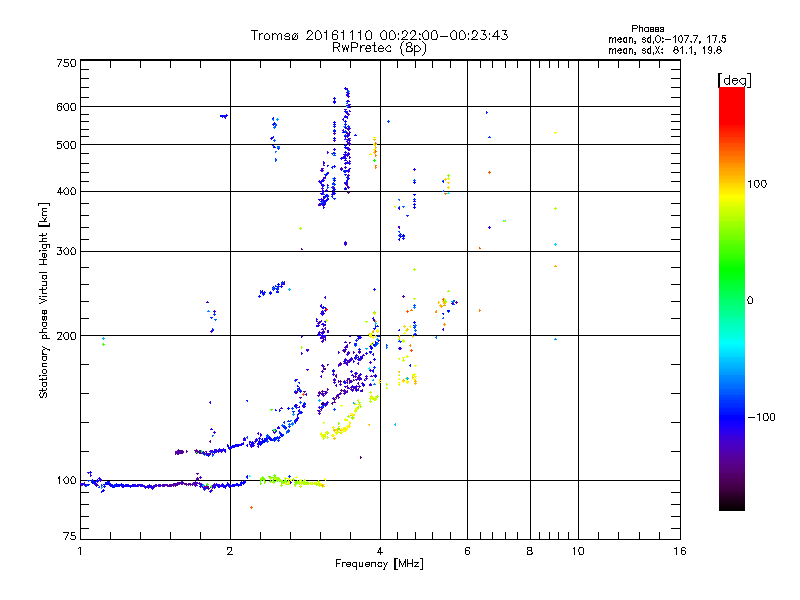Click the y-axis tick label '600'
Screen dimensions: 800x600
(66, 107)
